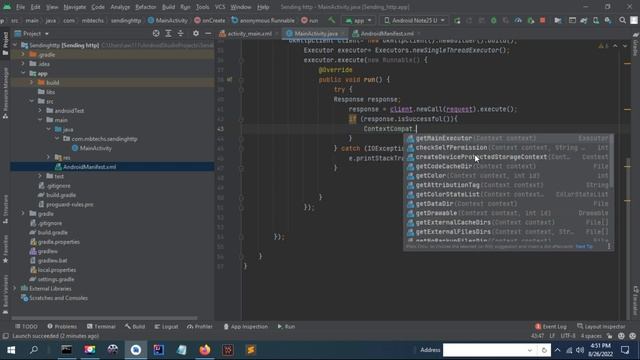Choose getExternalCacheDirs completion suggestion
This screenshot has height=360, width=640.
click(x=508, y=222)
